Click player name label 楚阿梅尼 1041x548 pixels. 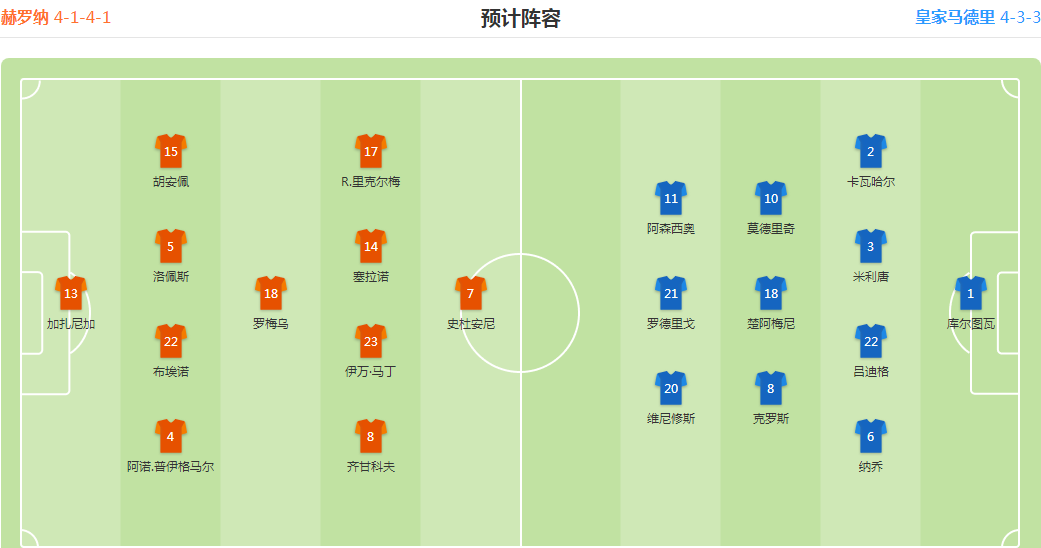[x=771, y=323]
